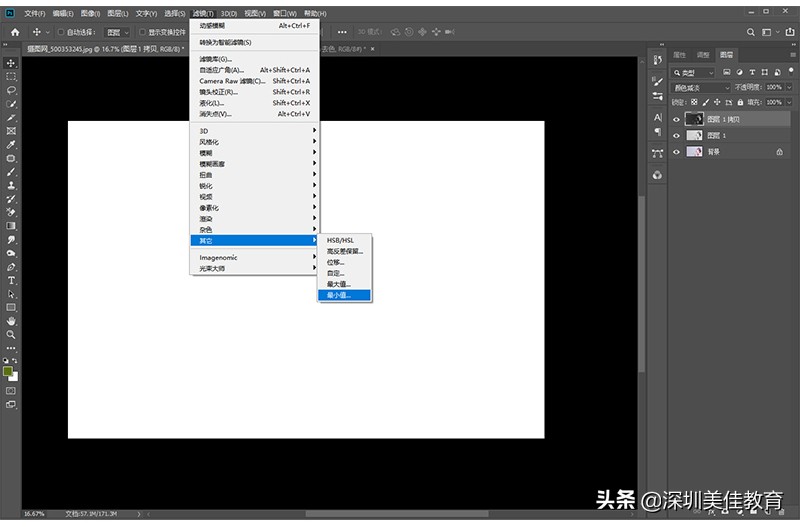Screen dimensions: 800x527
Task: Open layers panel hamburger menu
Action: point(792,55)
